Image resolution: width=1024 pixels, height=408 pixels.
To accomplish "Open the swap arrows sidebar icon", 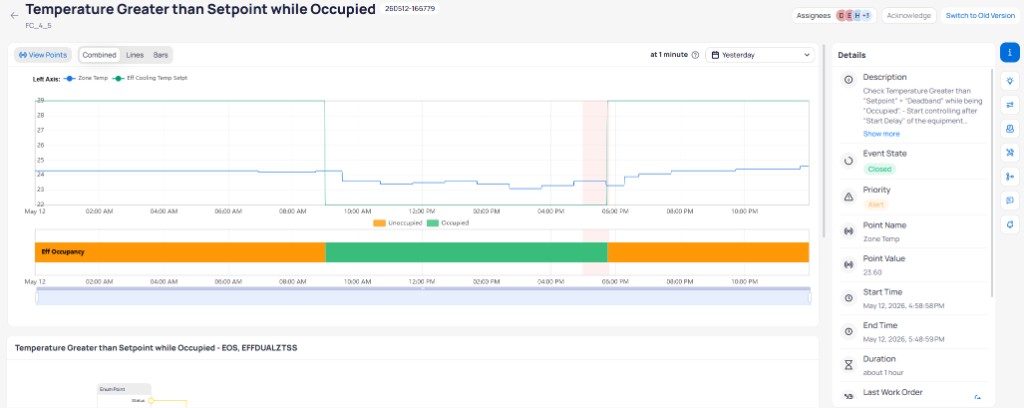I will click(1010, 104).
